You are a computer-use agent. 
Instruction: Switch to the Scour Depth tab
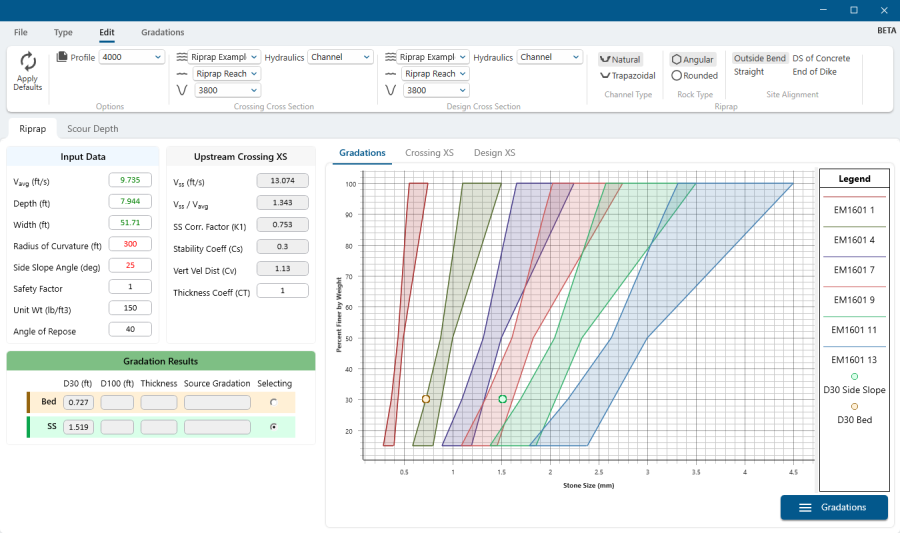[92, 129]
